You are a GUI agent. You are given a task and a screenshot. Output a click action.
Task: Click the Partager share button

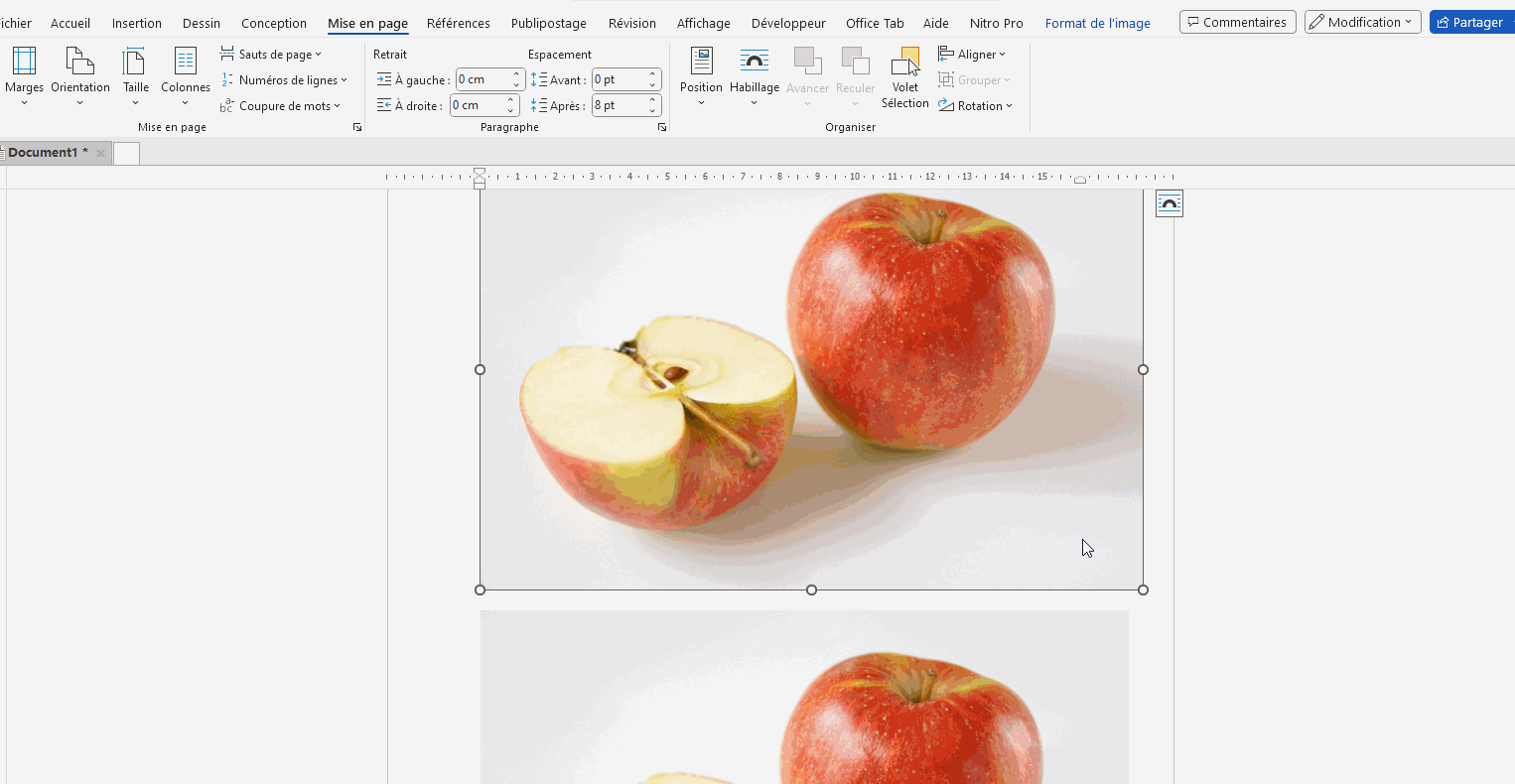[x=1470, y=22]
